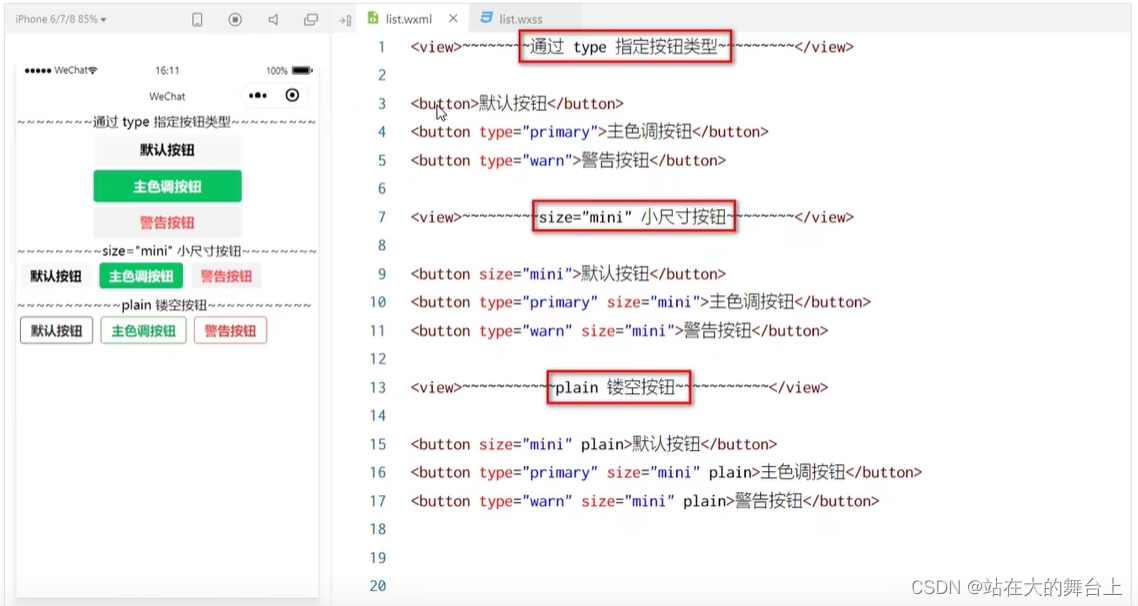The image size is (1138, 606).
Task: Open the iPhone 6/7/8 device dropdown
Action: [x=62, y=19]
